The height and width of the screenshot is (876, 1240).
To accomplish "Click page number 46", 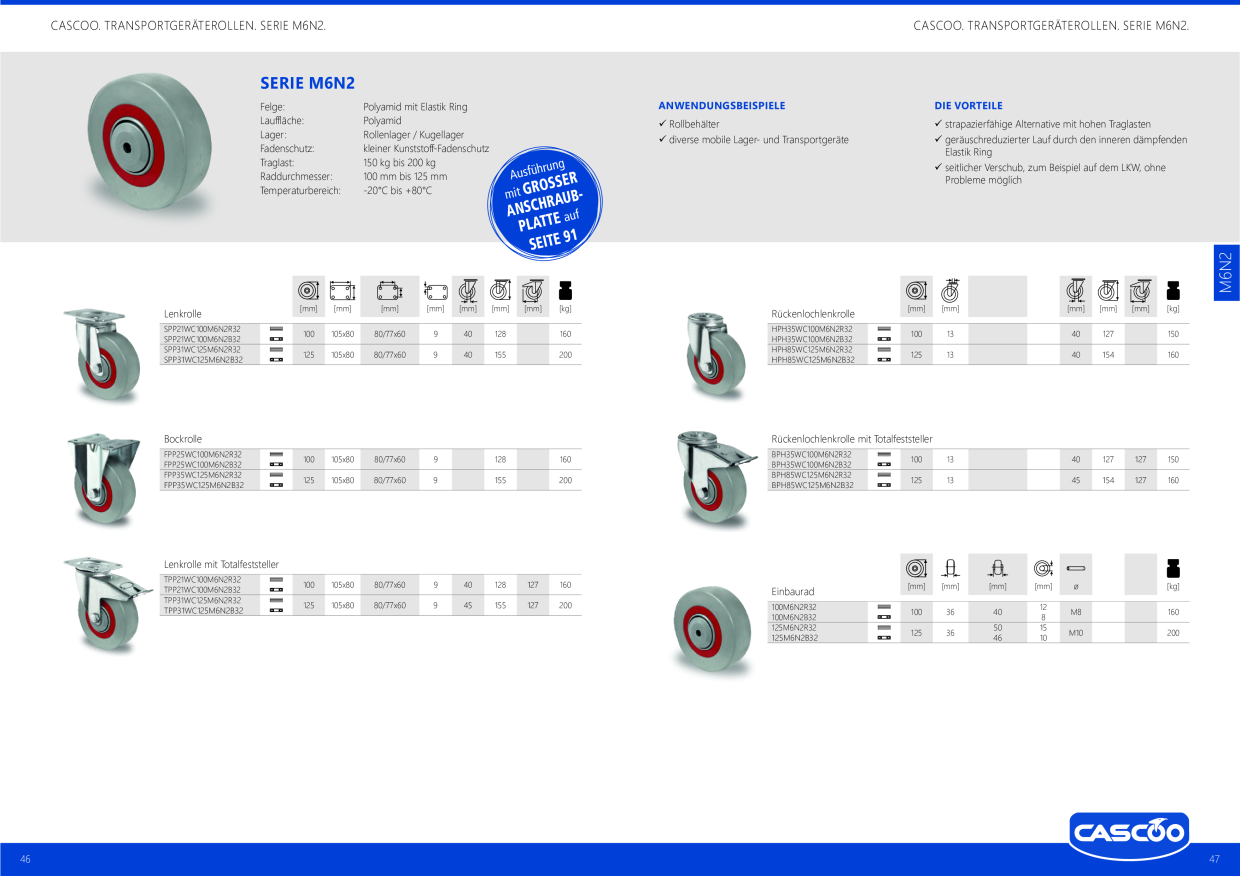I will tap(26, 860).
